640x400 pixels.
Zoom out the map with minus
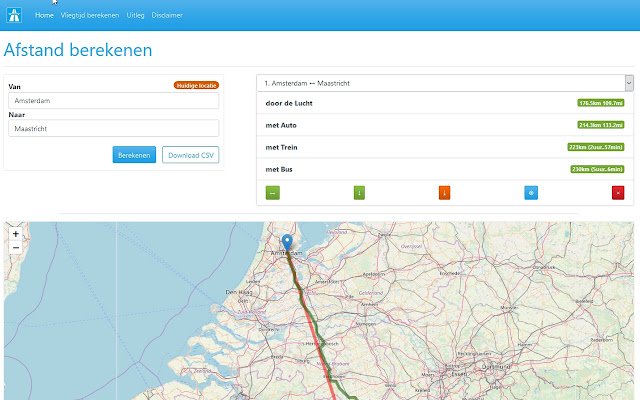(16, 247)
